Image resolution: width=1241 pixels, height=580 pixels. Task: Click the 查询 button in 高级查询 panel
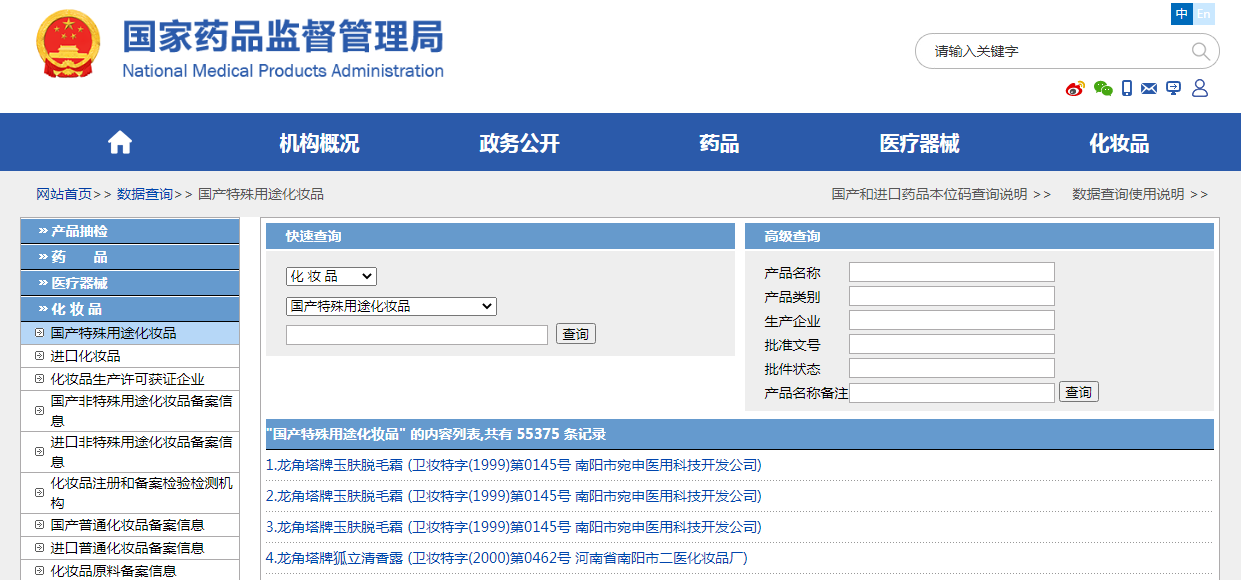[x=1078, y=392]
